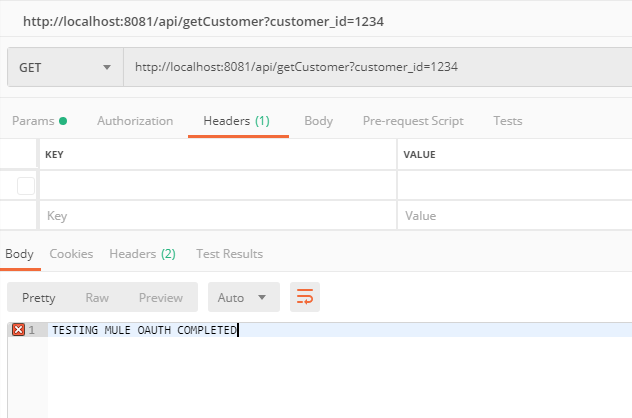The height and width of the screenshot is (418, 632).
Task: Select the Headers (1) request tab
Action: (x=237, y=121)
